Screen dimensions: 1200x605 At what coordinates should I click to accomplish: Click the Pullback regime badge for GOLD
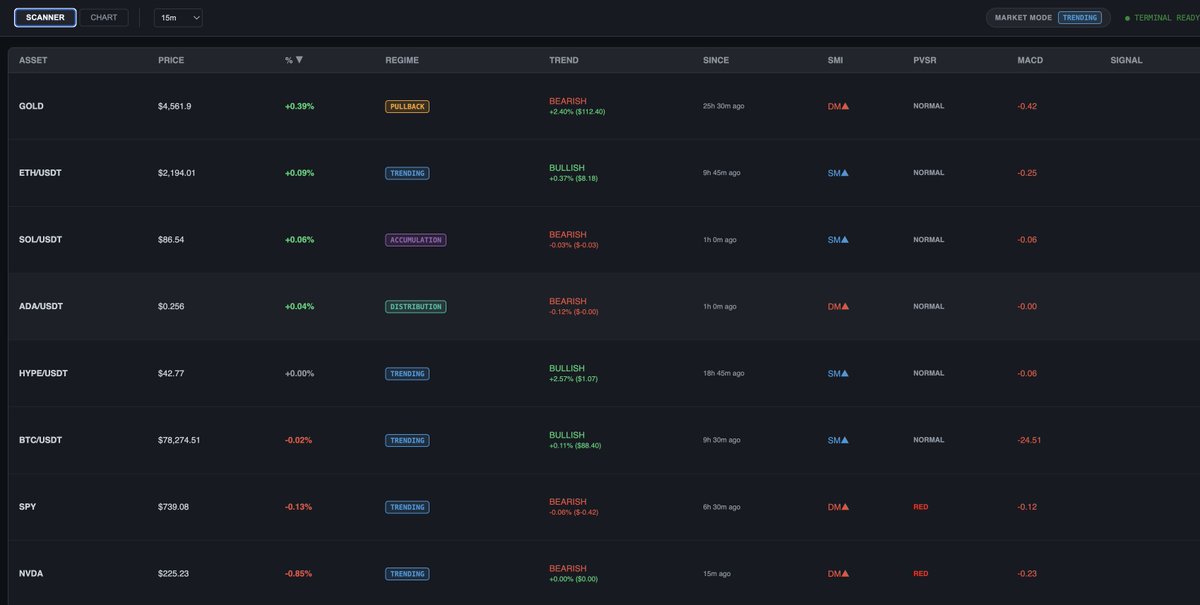point(407,106)
